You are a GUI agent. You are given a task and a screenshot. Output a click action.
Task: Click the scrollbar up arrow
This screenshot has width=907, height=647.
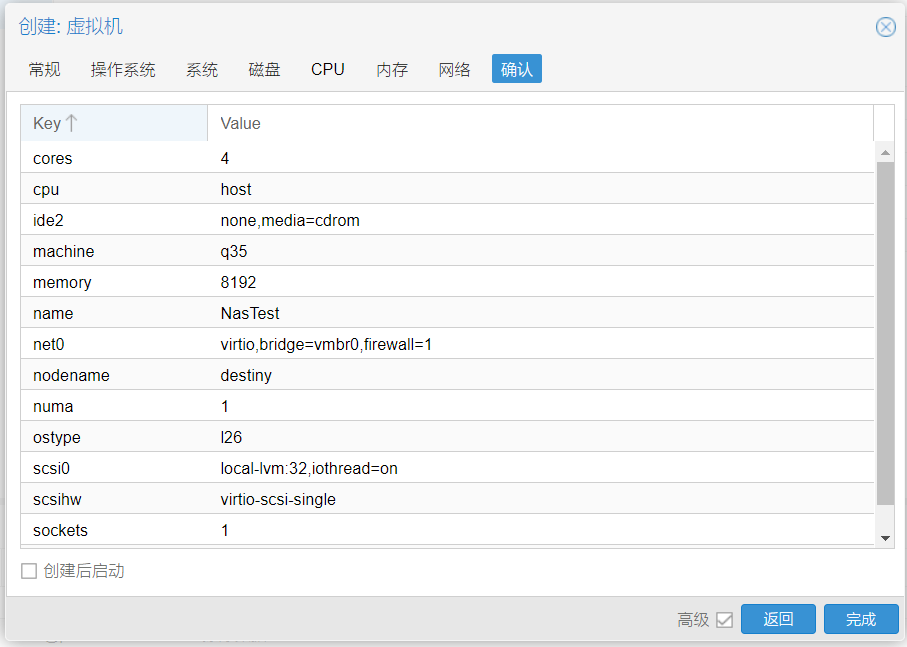[x=884, y=153]
